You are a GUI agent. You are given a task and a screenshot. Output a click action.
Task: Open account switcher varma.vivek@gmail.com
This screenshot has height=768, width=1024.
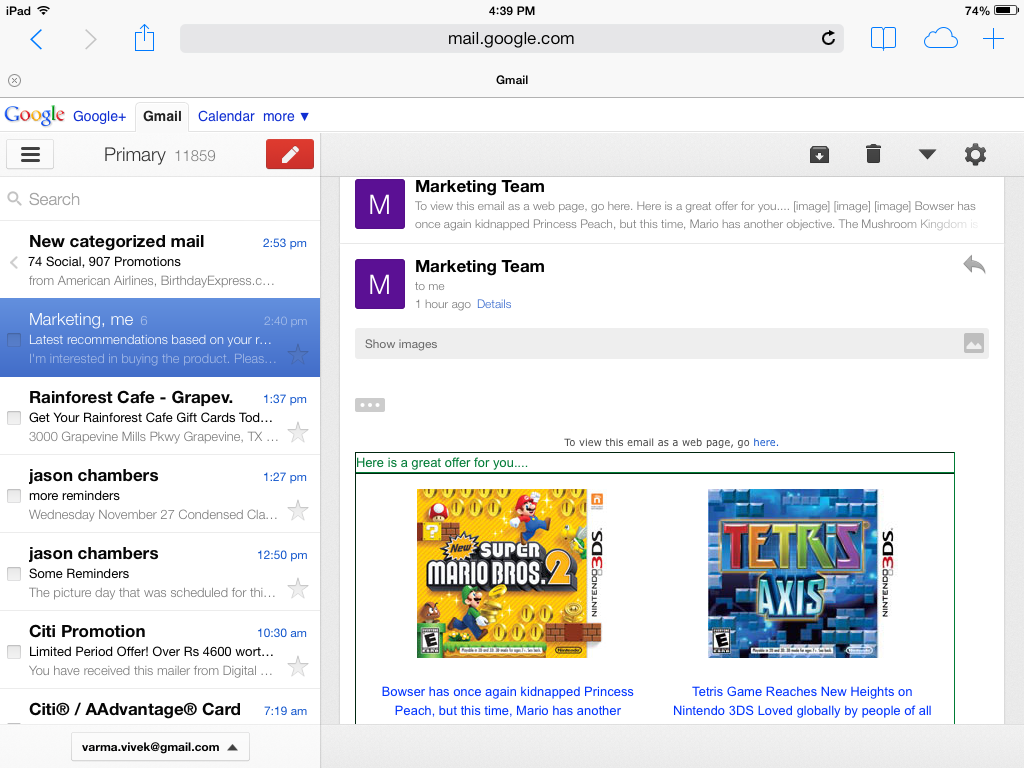pos(160,747)
